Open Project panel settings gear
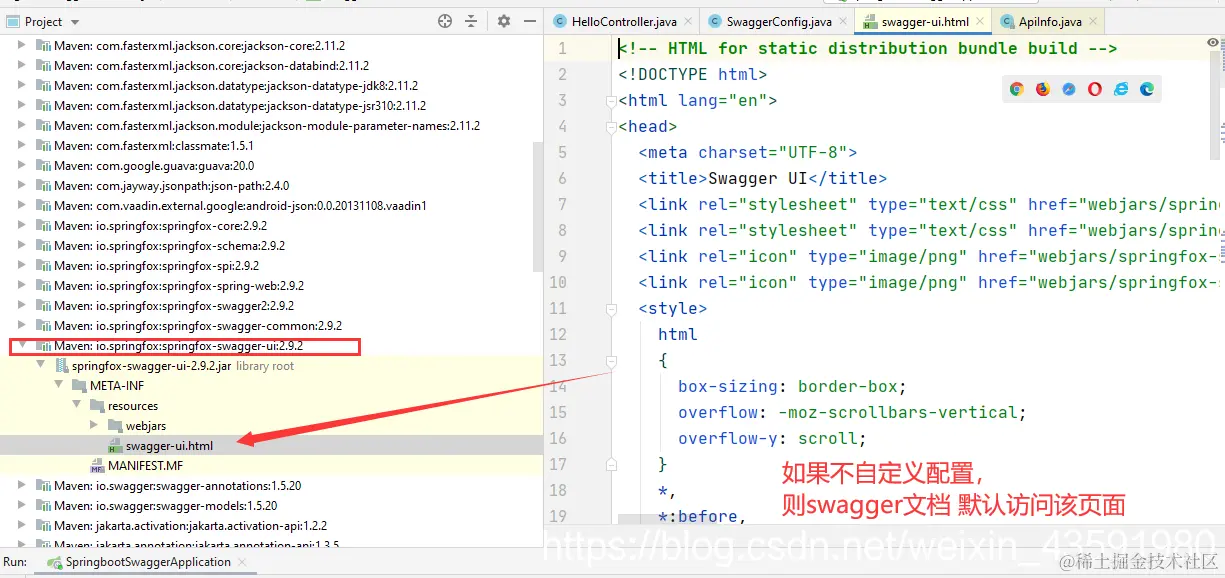This screenshot has height=578, width=1225. (504, 21)
